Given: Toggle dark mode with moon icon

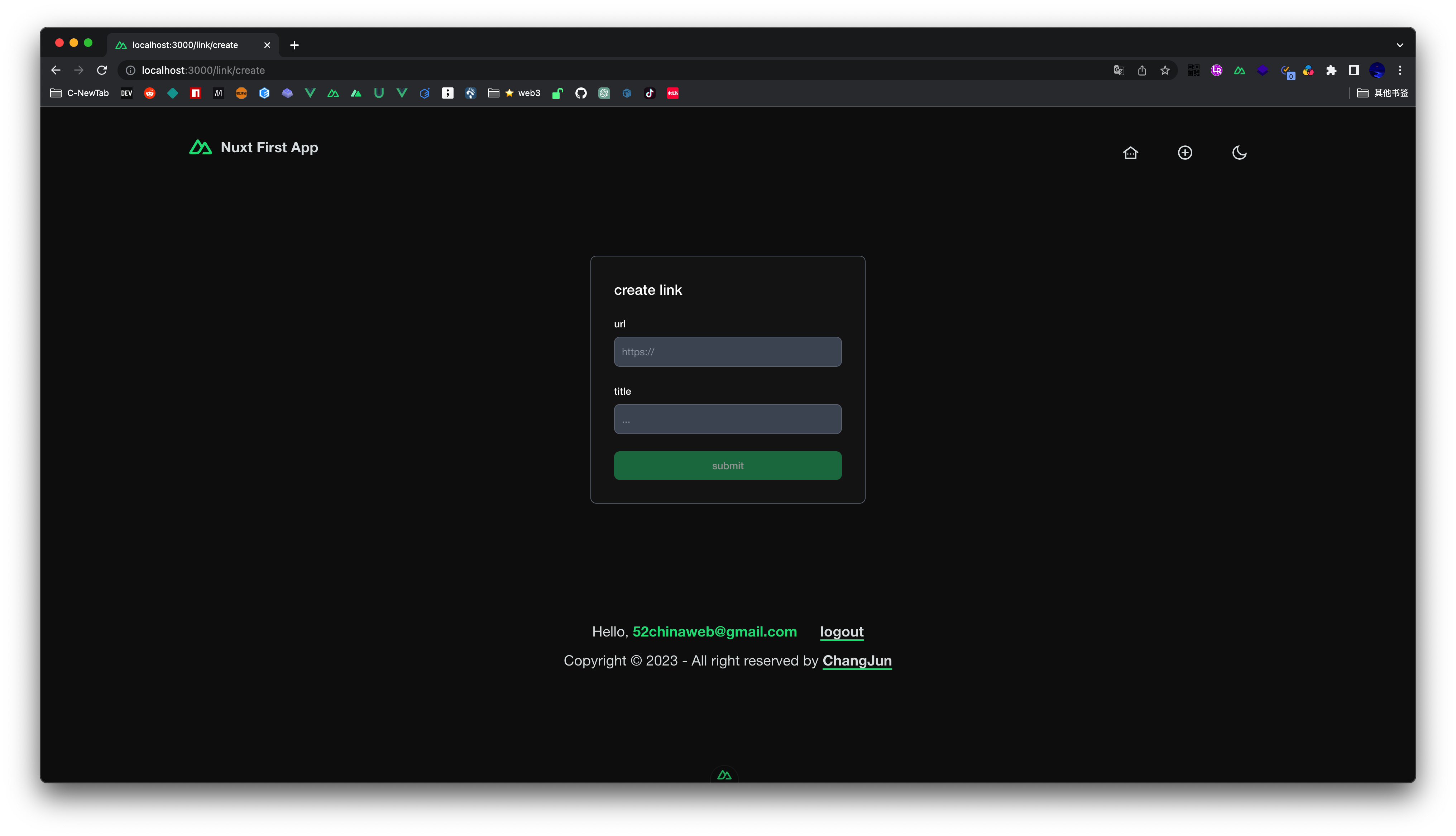Looking at the screenshot, I should point(1239,153).
